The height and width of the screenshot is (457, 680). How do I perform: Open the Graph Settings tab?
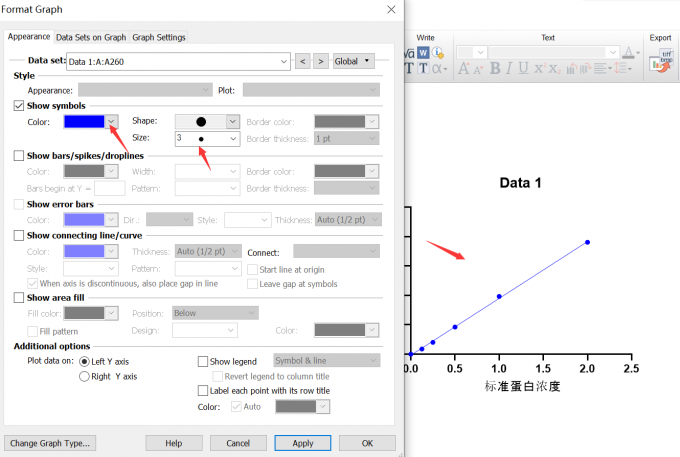pyautogui.click(x=159, y=37)
